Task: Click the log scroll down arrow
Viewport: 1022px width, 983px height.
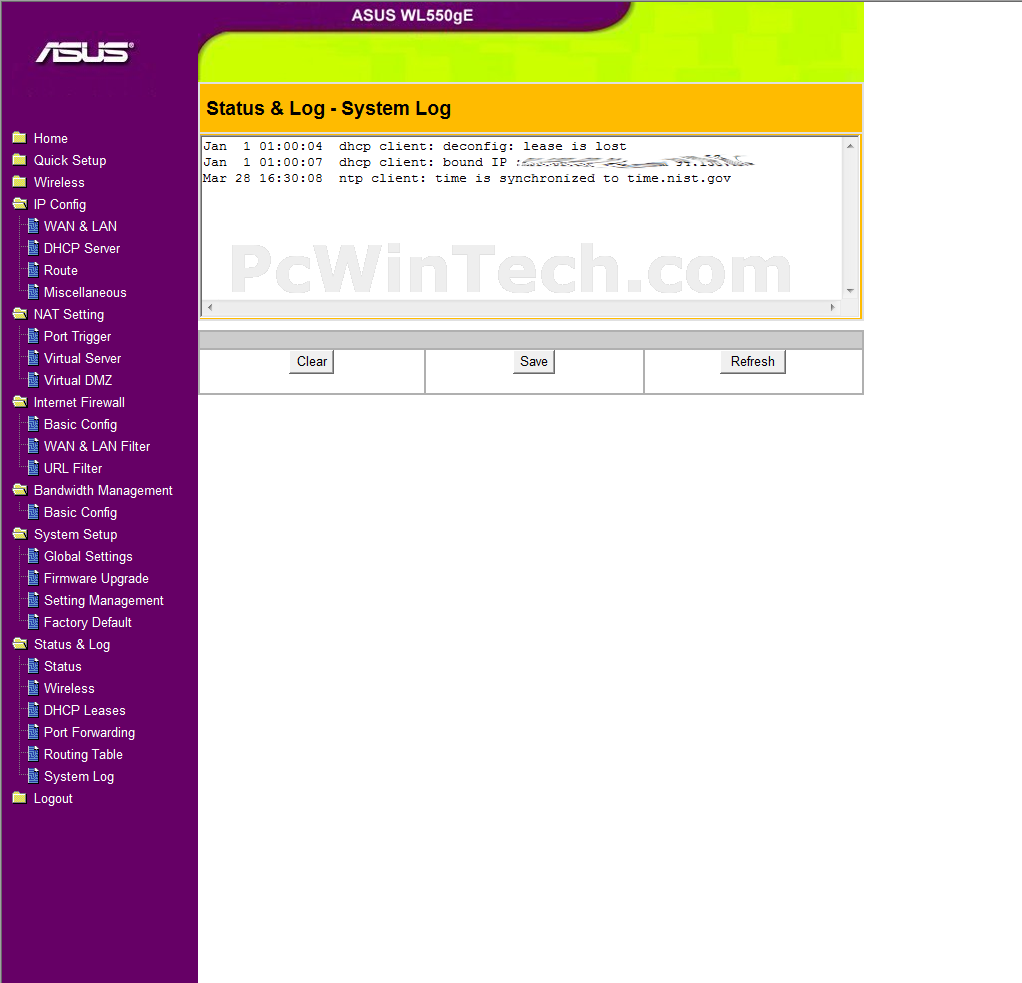Action: coord(850,291)
